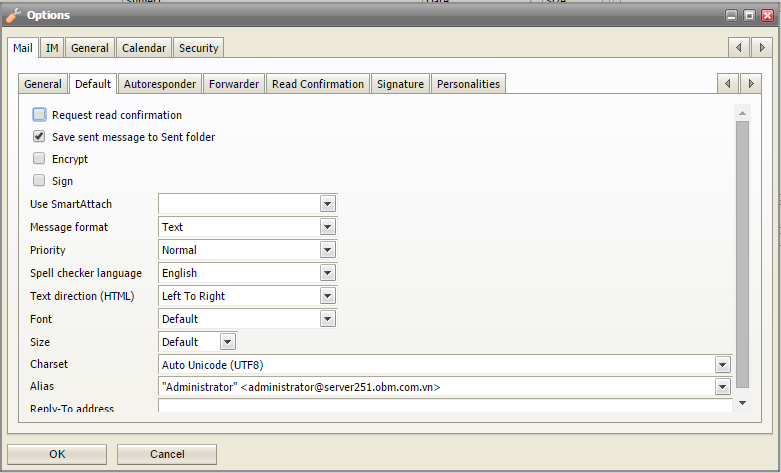Viewport: 781px width, 473px height.
Task: Click the Options wrench title icon
Action: tap(13, 15)
